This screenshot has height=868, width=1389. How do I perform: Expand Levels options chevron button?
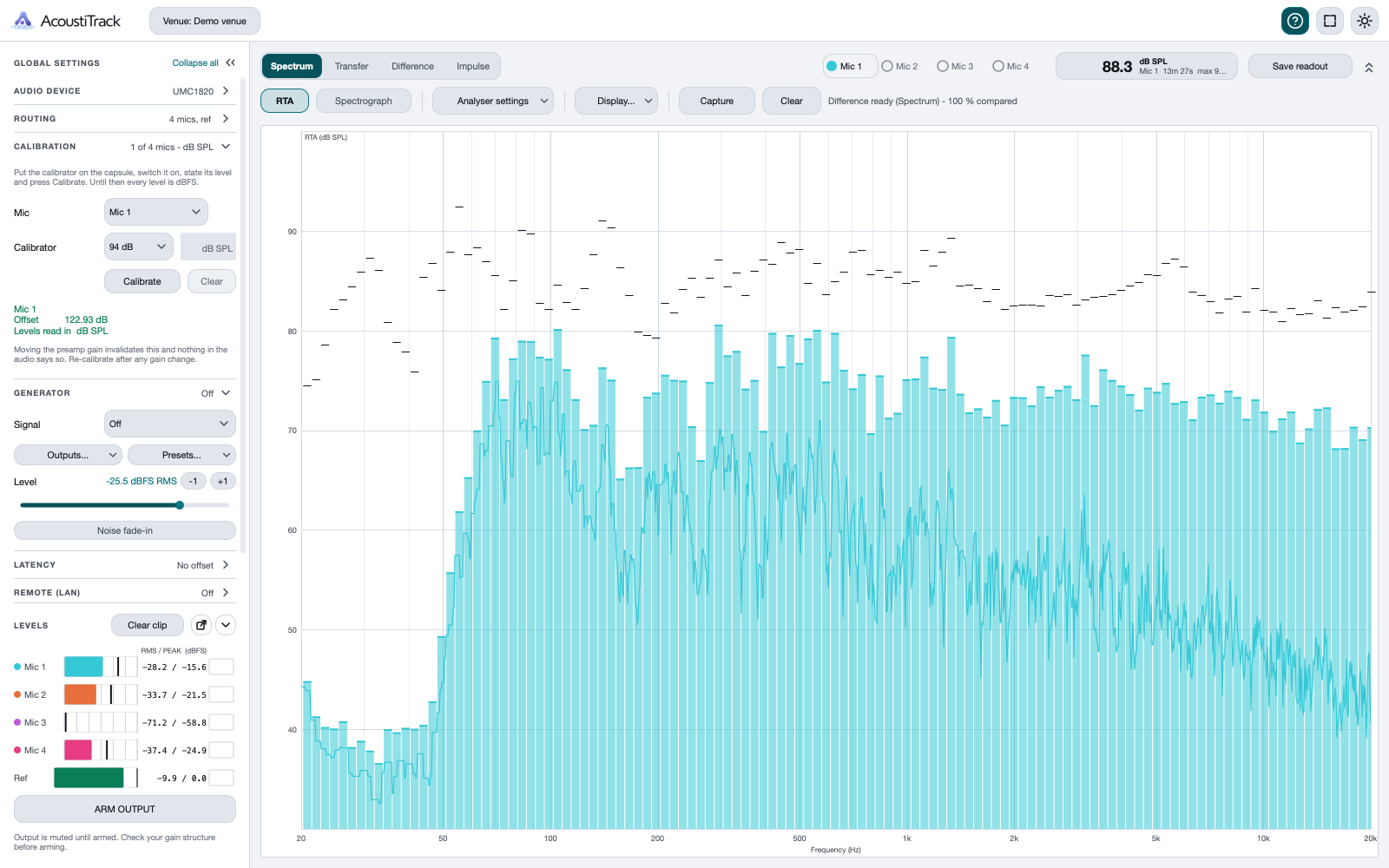[x=226, y=625]
